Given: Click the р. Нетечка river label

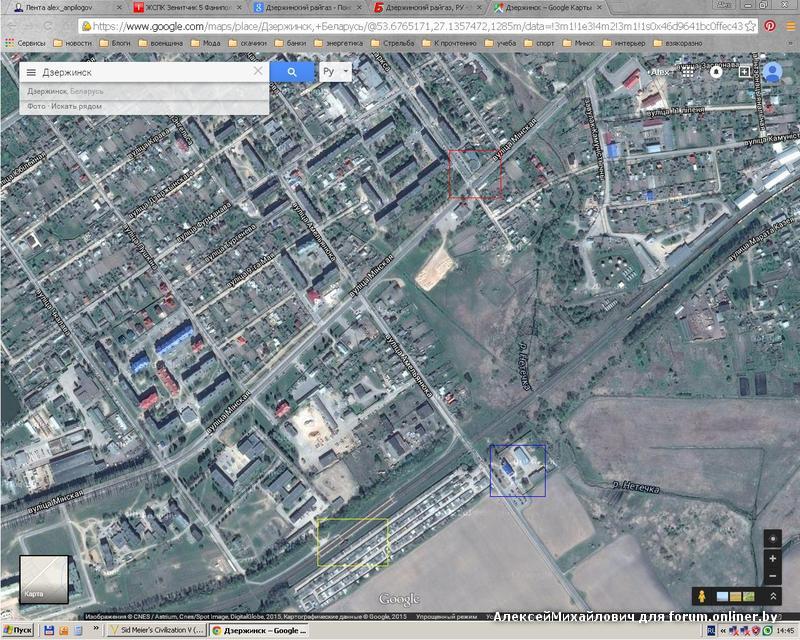Looking at the screenshot, I should pyautogui.click(x=636, y=487).
